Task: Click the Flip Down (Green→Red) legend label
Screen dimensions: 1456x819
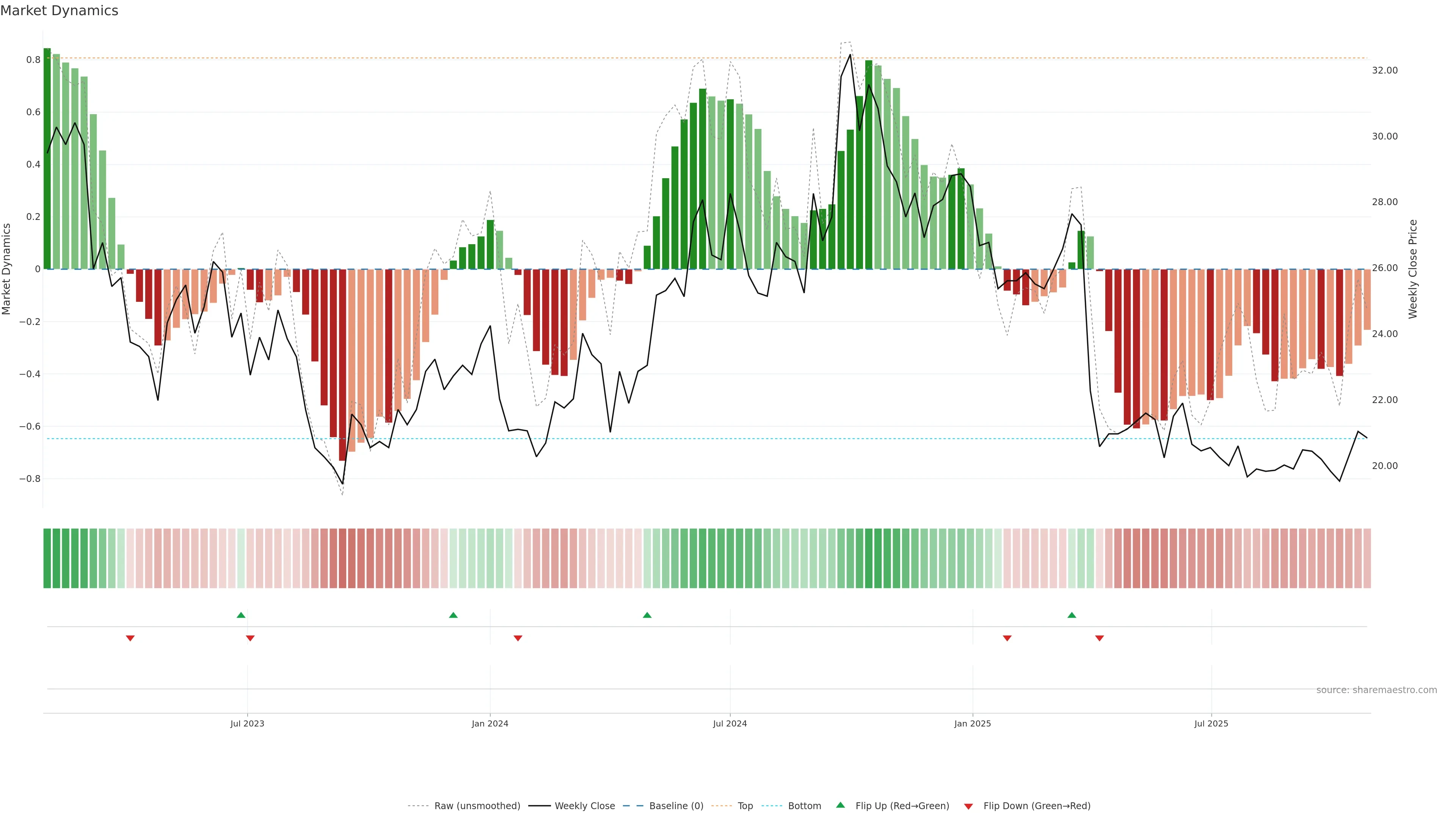Action: (1037, 806)
